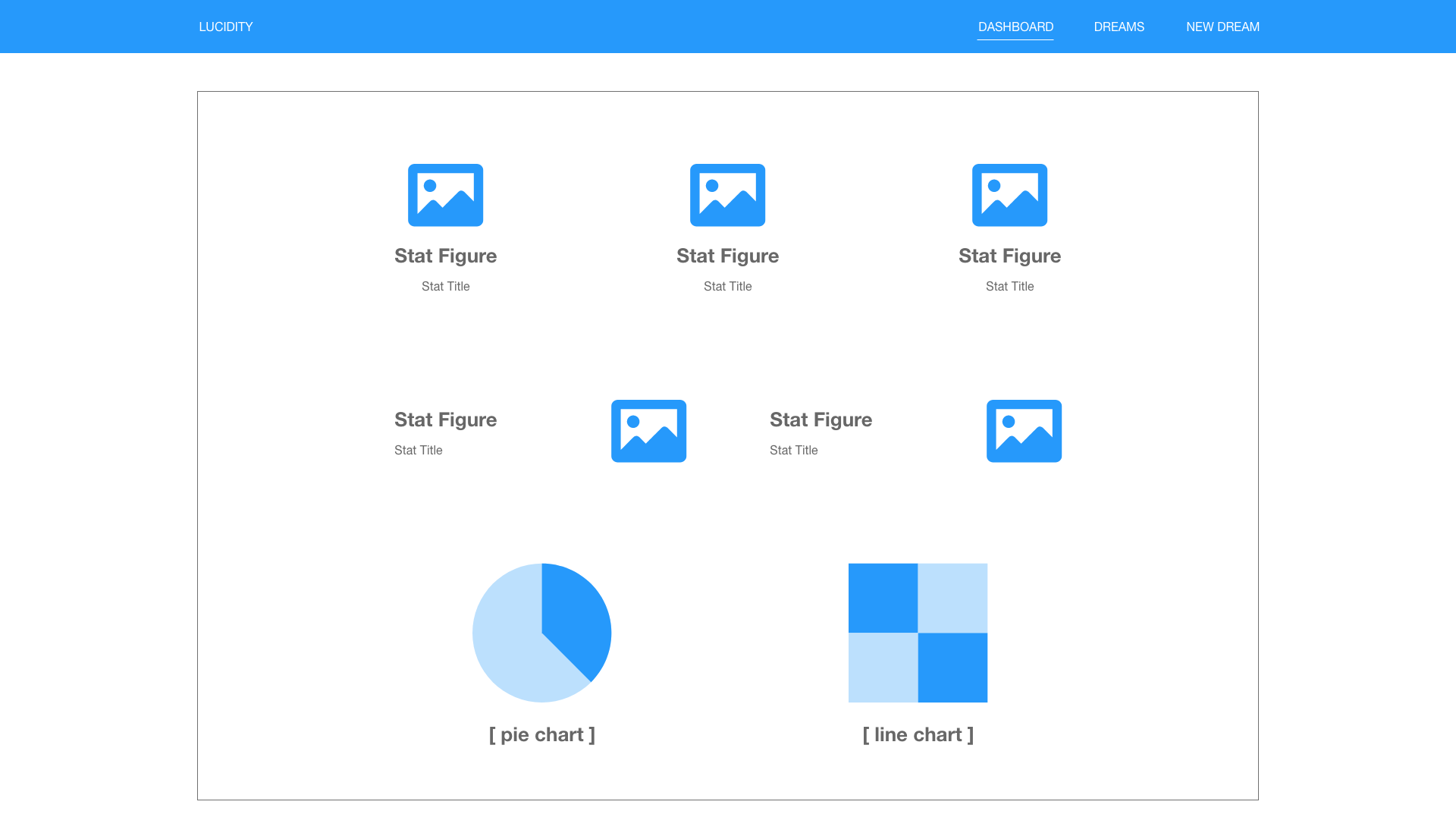1456x833 pixels.
Task: Click the top-center Stat Figure heading
Action: point(727,256)
